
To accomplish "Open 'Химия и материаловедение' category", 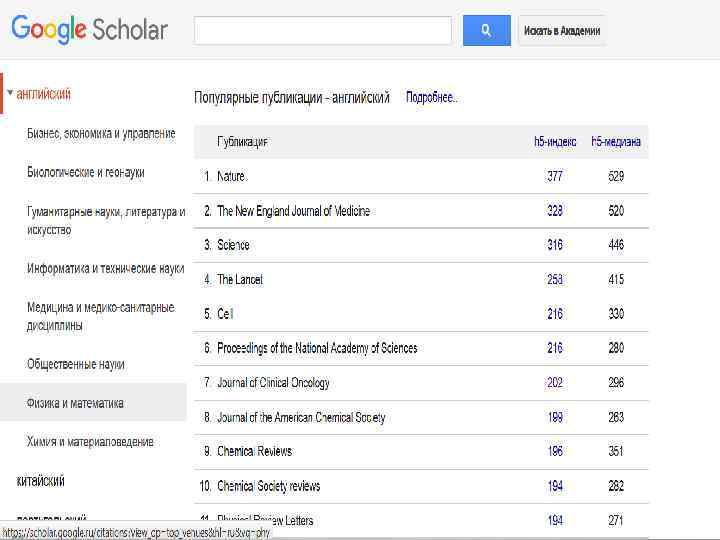I will click(x=90, y=441).
